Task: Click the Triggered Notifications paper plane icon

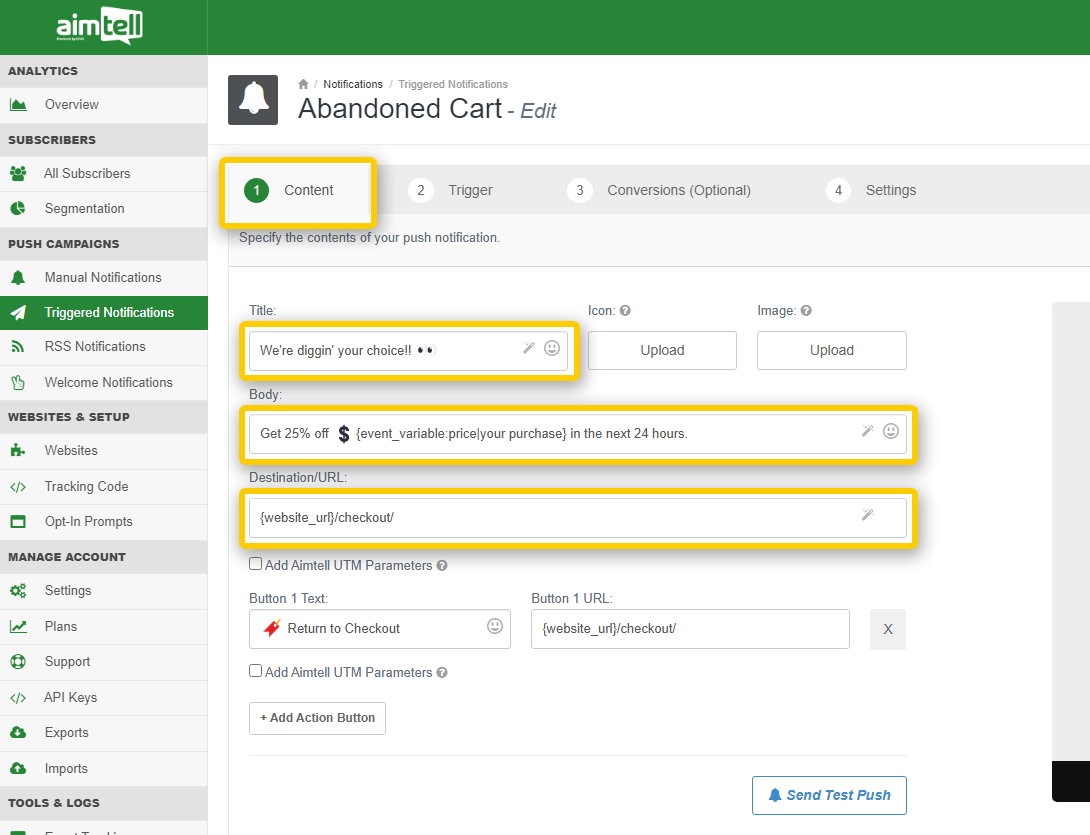Action: click(18, 312)
